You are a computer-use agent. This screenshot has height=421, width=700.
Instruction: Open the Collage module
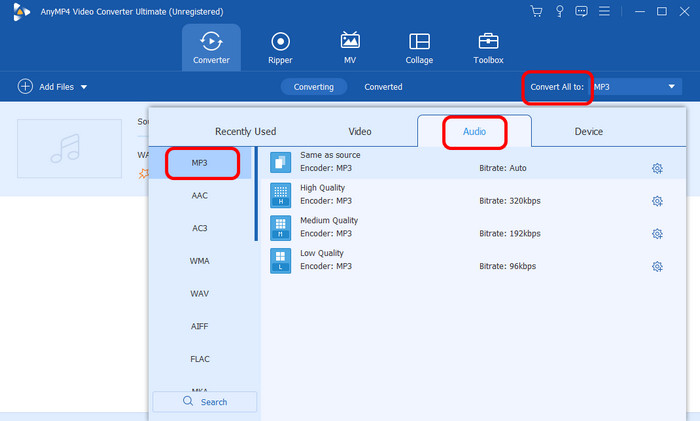point(419,48)
